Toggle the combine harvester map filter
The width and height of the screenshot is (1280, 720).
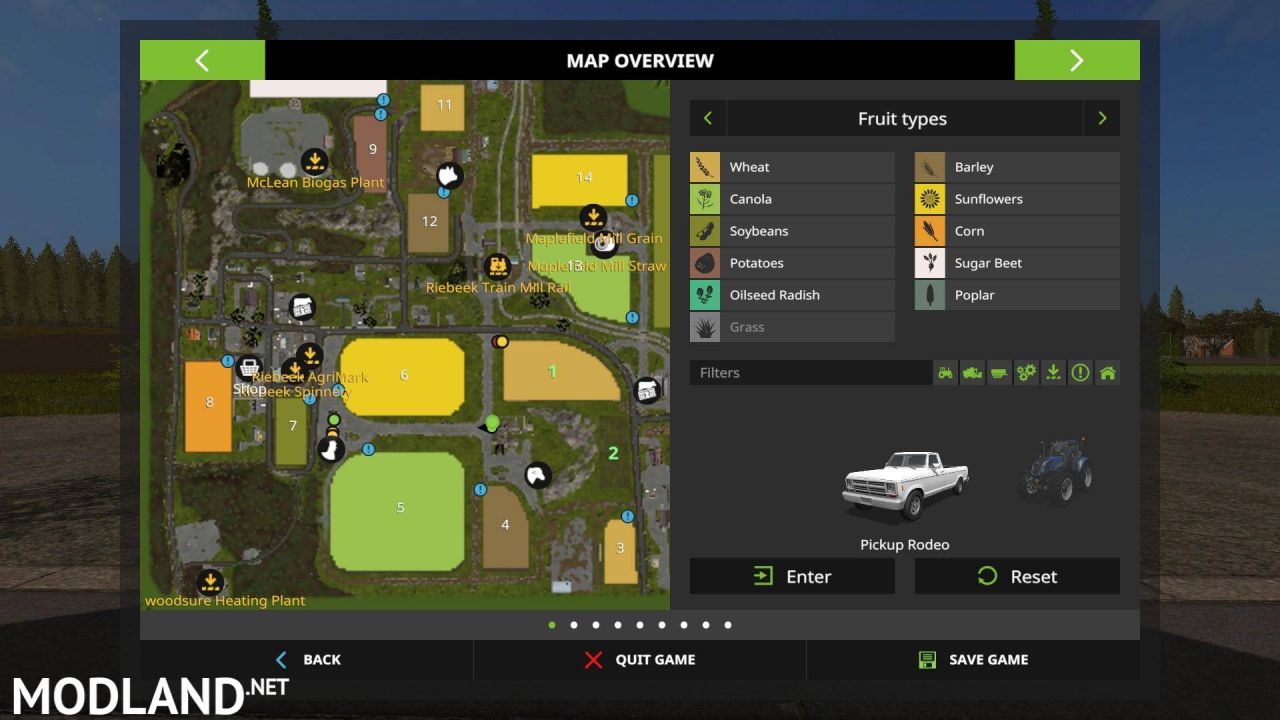tap(972, 373)
